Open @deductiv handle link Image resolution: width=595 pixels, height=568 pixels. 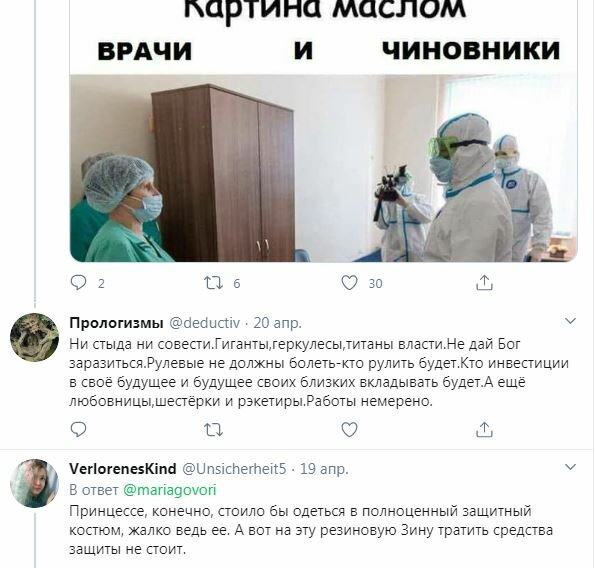pos(204,323)
